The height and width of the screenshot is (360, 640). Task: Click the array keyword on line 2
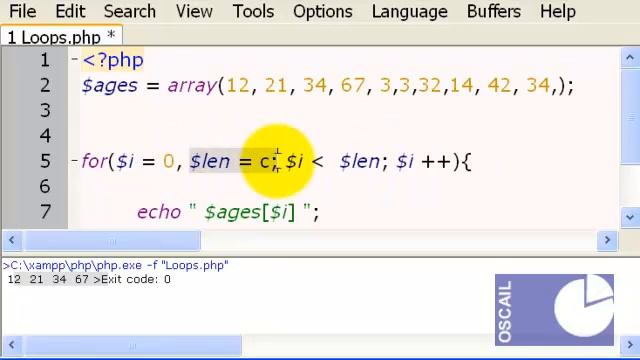pos(192,86)
